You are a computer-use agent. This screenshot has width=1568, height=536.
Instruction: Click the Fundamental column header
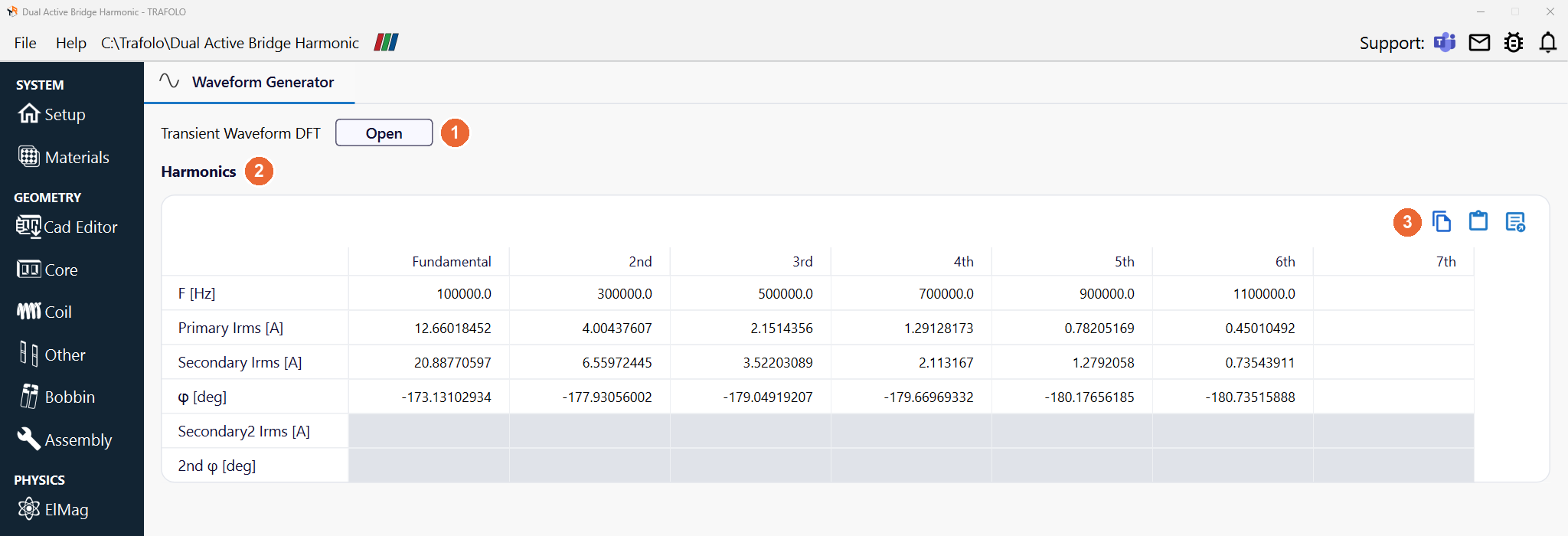[429, 261]
